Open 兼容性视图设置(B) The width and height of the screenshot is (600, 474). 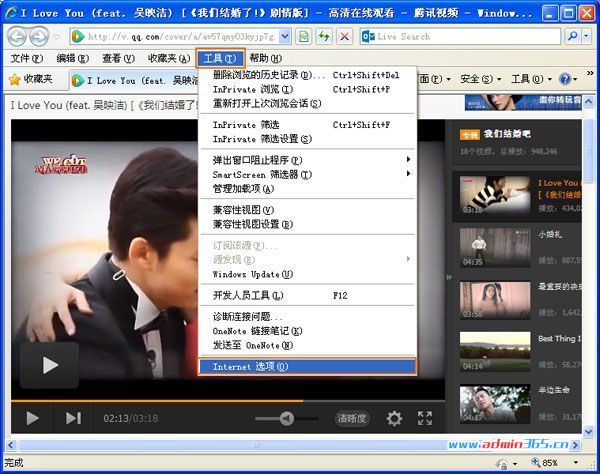tap(308, 224)
